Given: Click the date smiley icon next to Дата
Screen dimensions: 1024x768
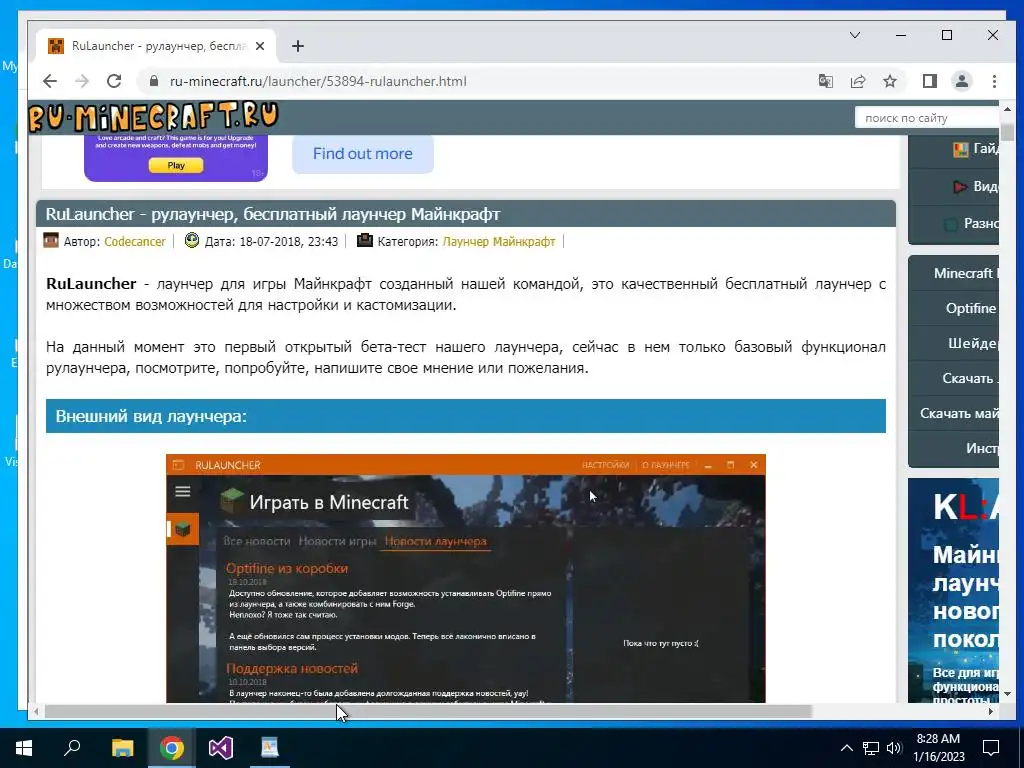Looking at the screenshot, I should (191, 240).
